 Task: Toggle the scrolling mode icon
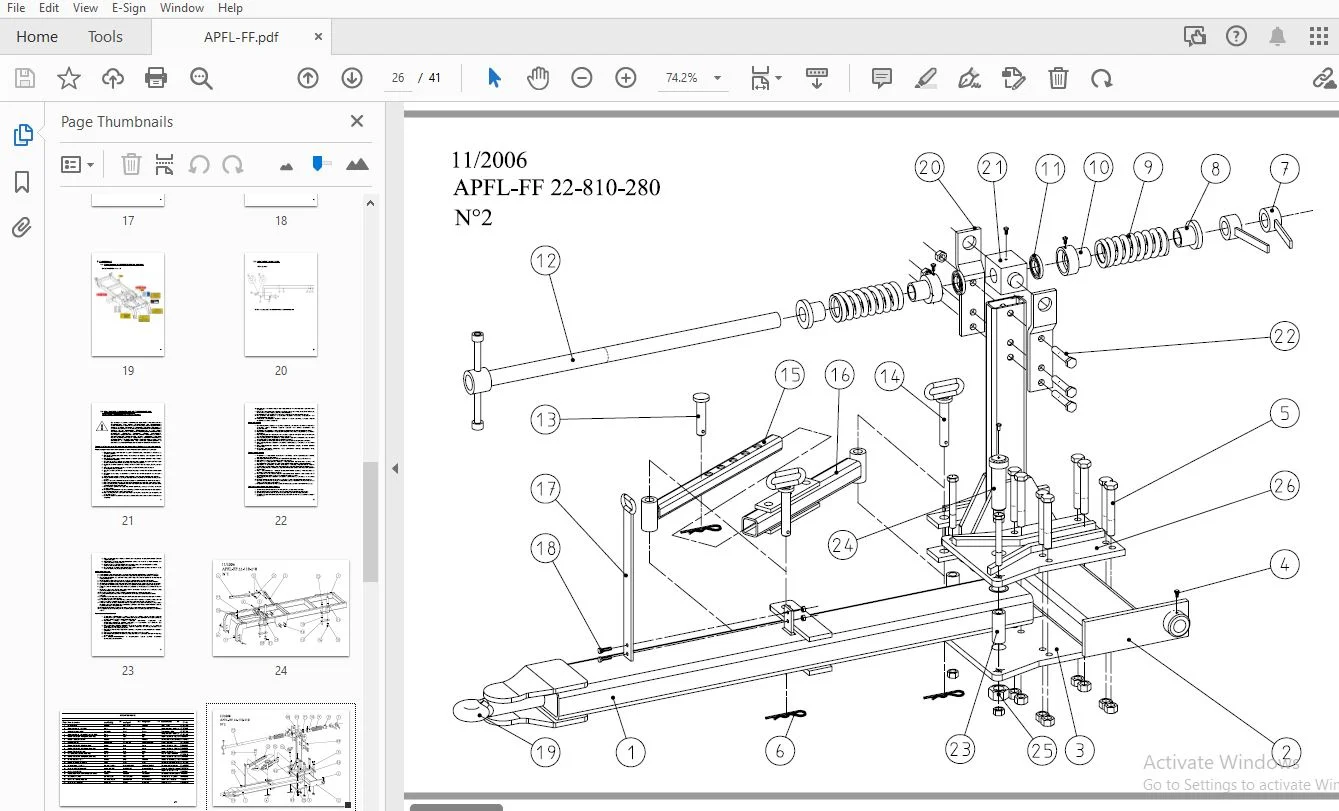[x=817, y=78]
